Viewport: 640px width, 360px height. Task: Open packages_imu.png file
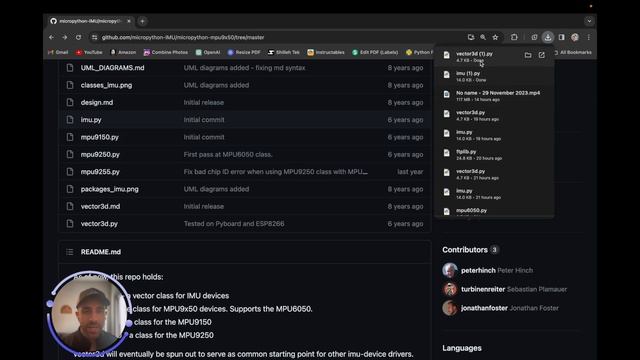click(109, 189)
